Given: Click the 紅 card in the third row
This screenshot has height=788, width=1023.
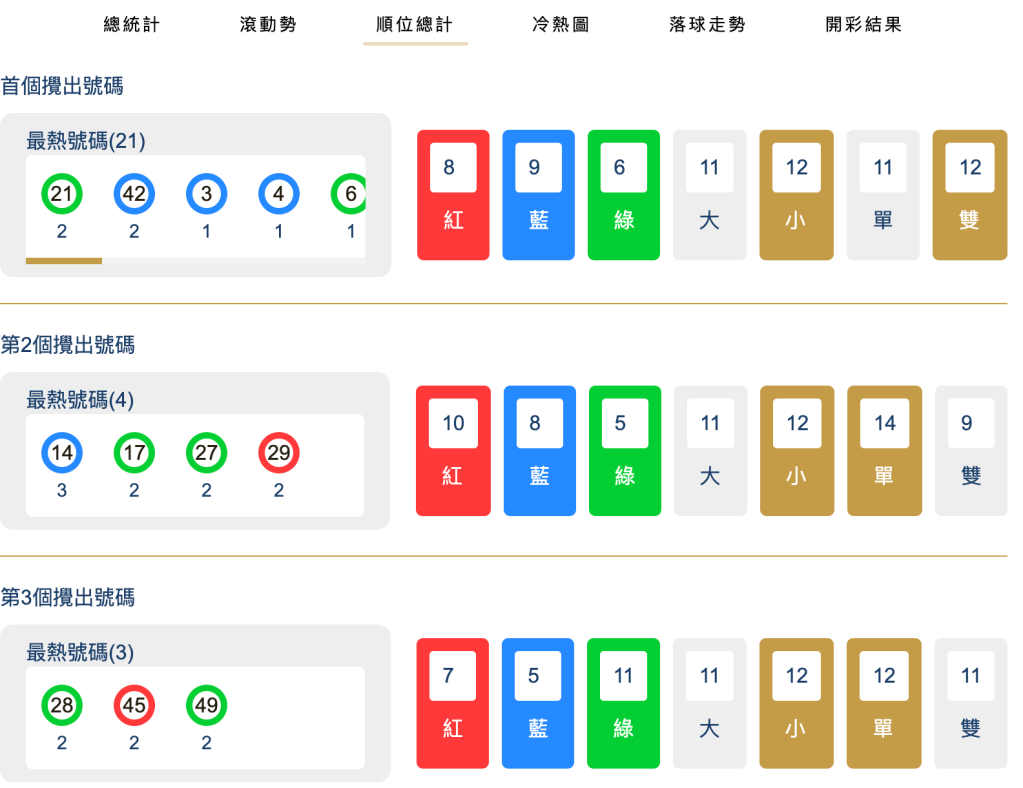Looking at the screenshot, I should 453,703.
